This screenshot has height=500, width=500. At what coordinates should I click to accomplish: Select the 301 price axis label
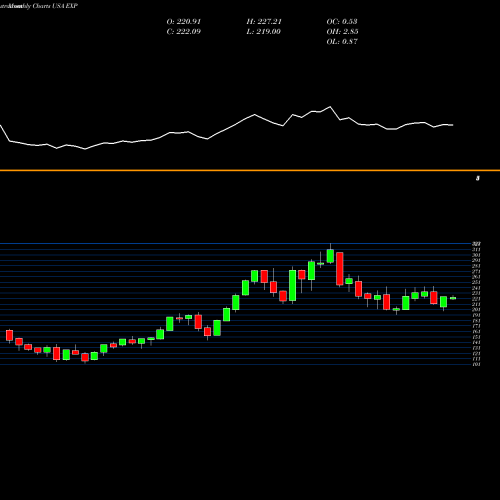(476, 255)
